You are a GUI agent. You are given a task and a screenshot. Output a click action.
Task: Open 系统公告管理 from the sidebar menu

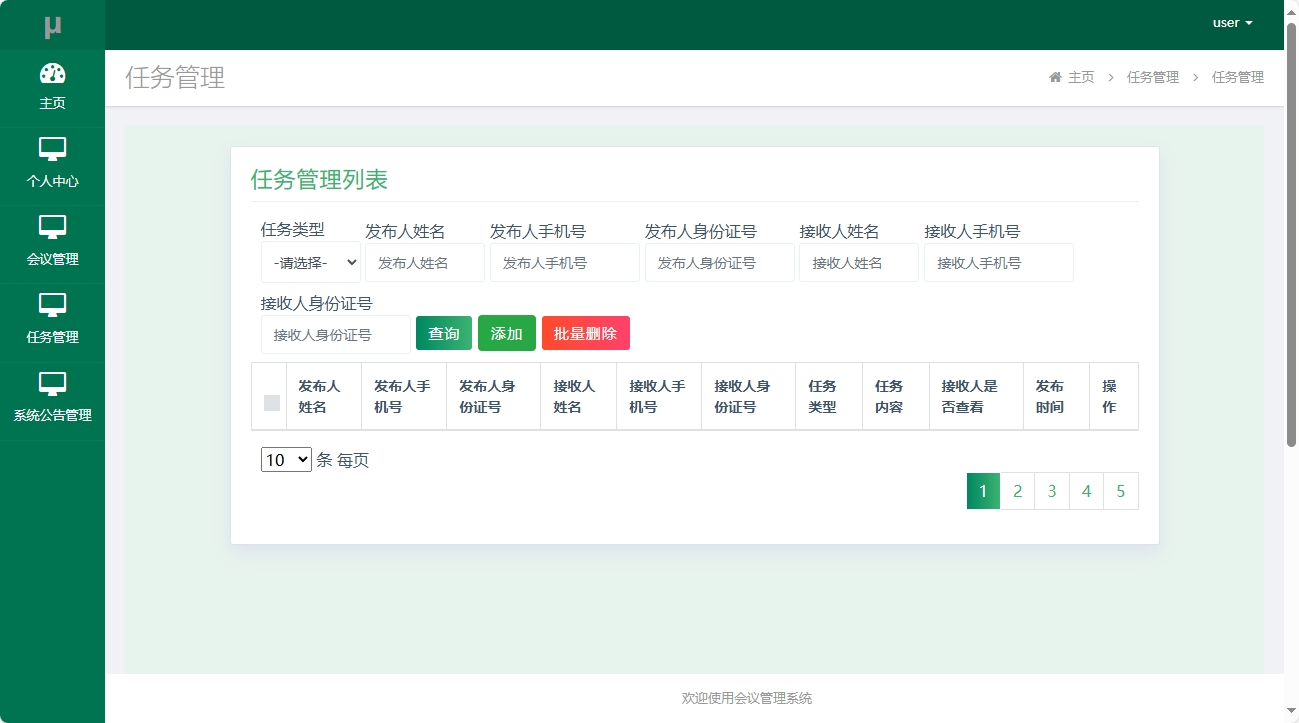point(53,399)
